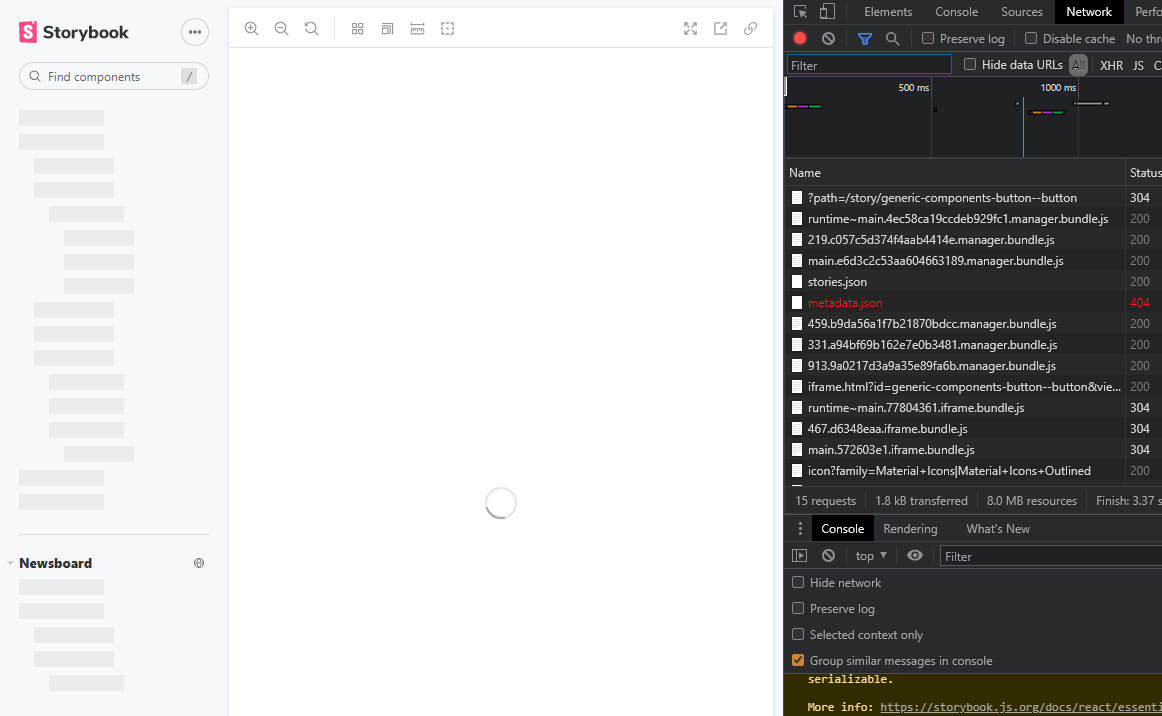This screenshot has height=716, width=1162.
Task: Toggle component outlines icon
Action: 447,29
